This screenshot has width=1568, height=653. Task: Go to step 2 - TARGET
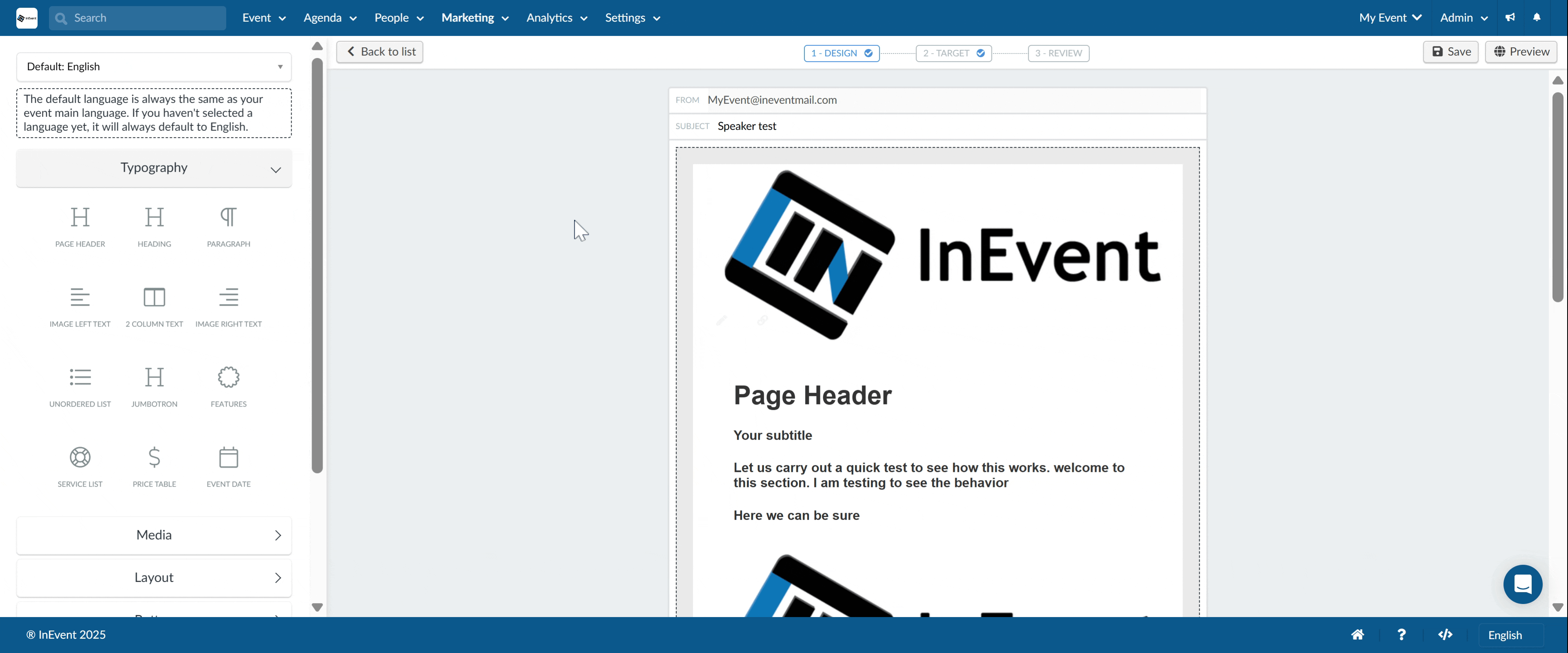pos(953,53)
